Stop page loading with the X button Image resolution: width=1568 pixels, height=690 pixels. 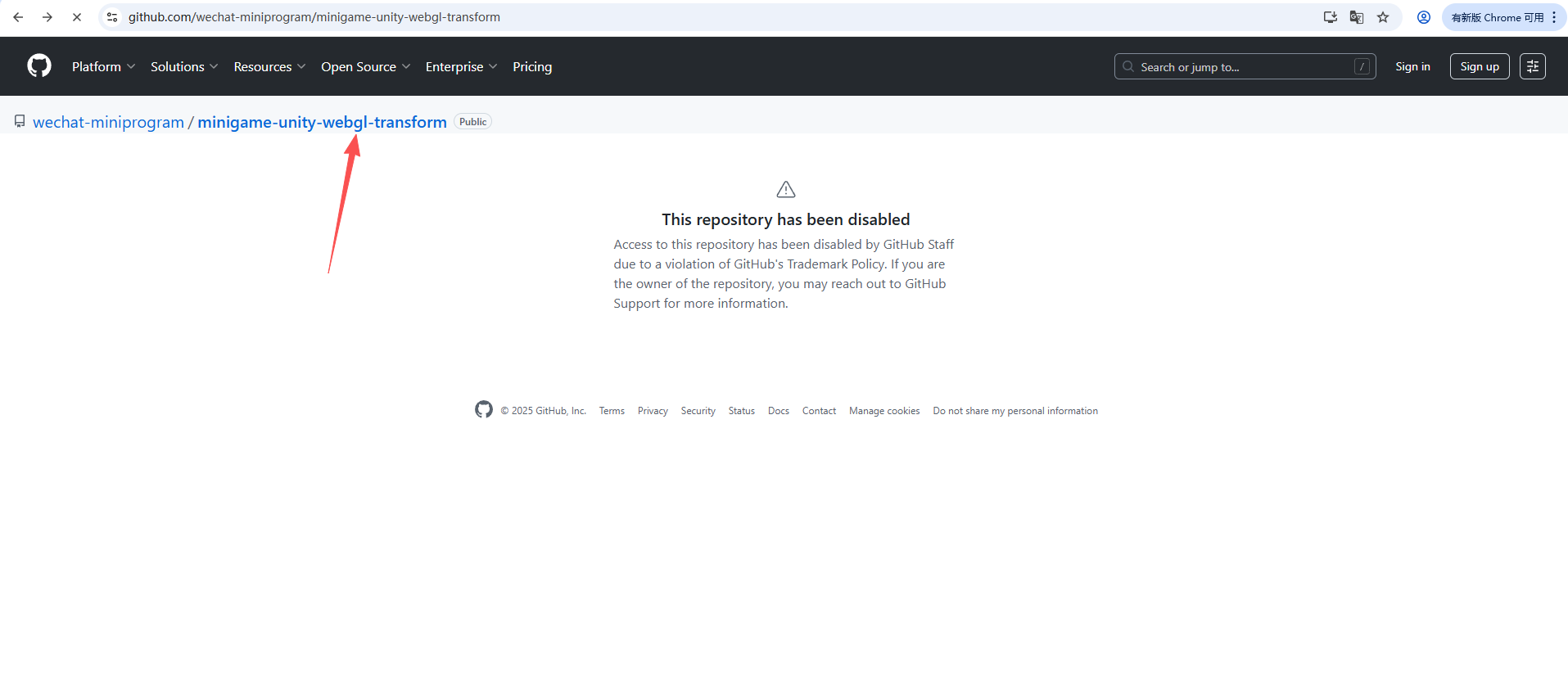[77, 17]
